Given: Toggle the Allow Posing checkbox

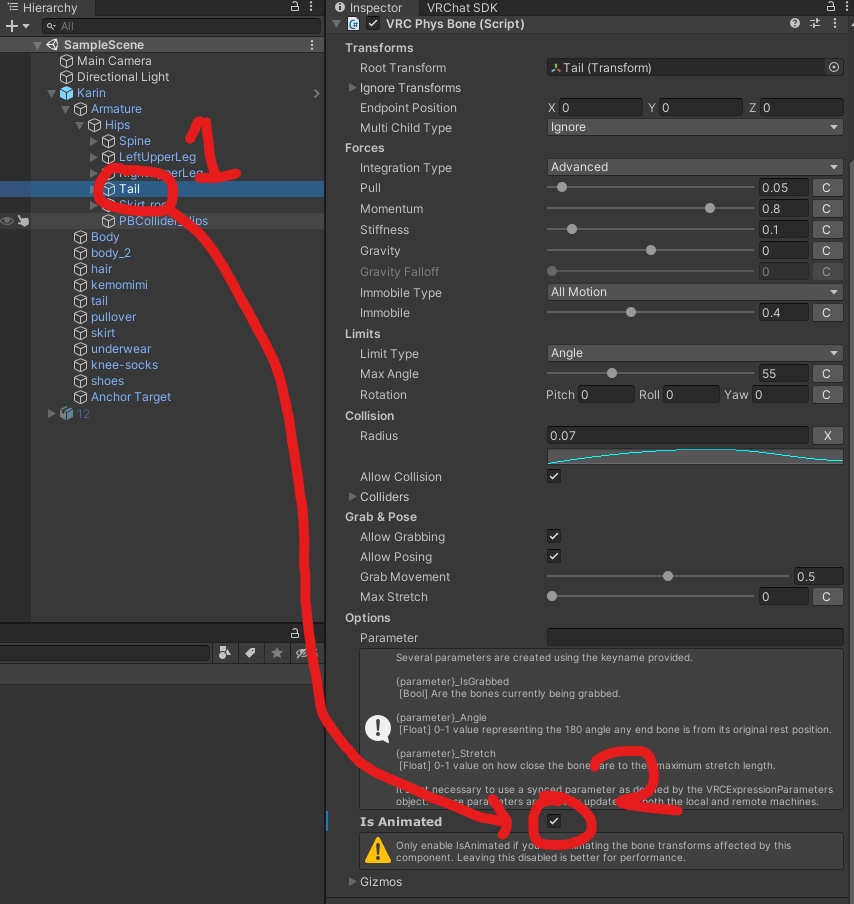Looking at the screenshot, I should (x=554, y=556).
